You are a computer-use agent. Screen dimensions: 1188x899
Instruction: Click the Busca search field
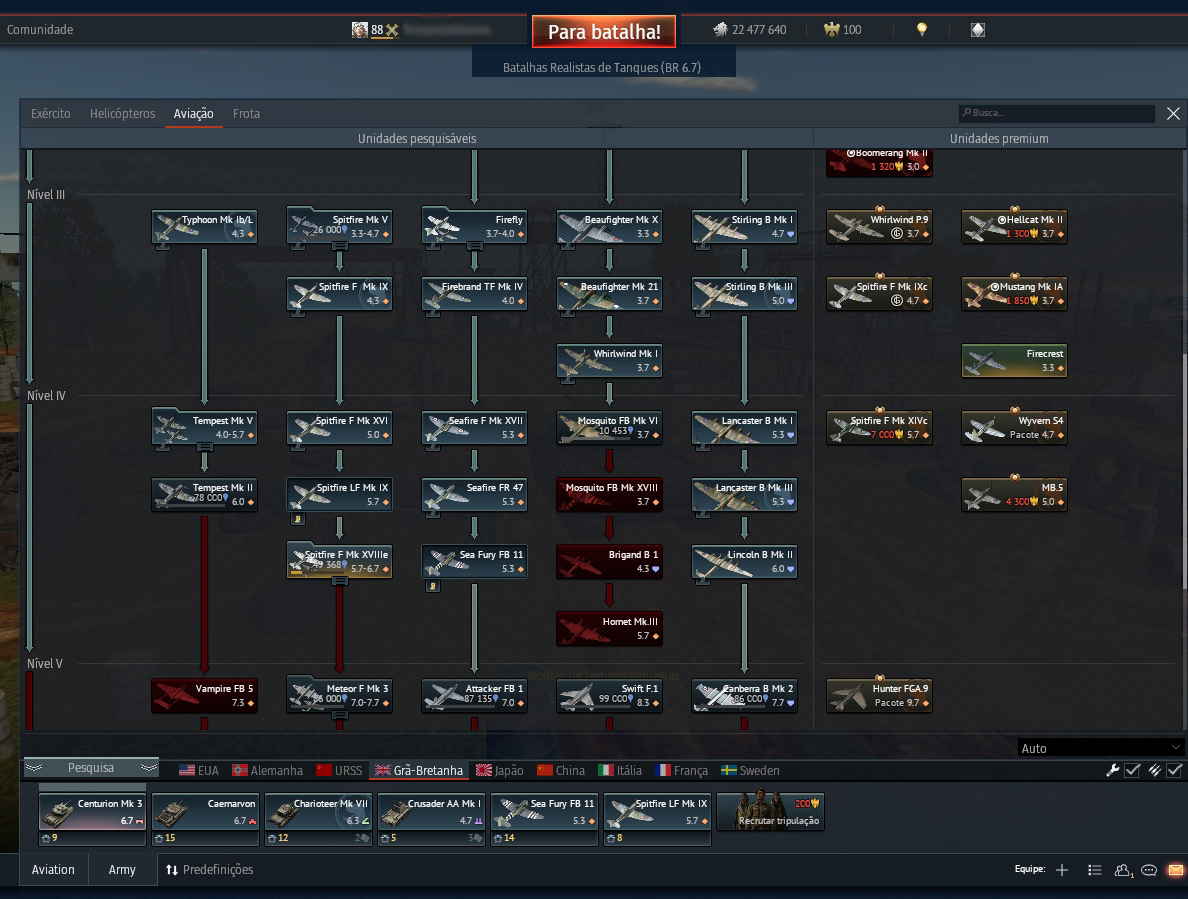(x=1056, y=113)
